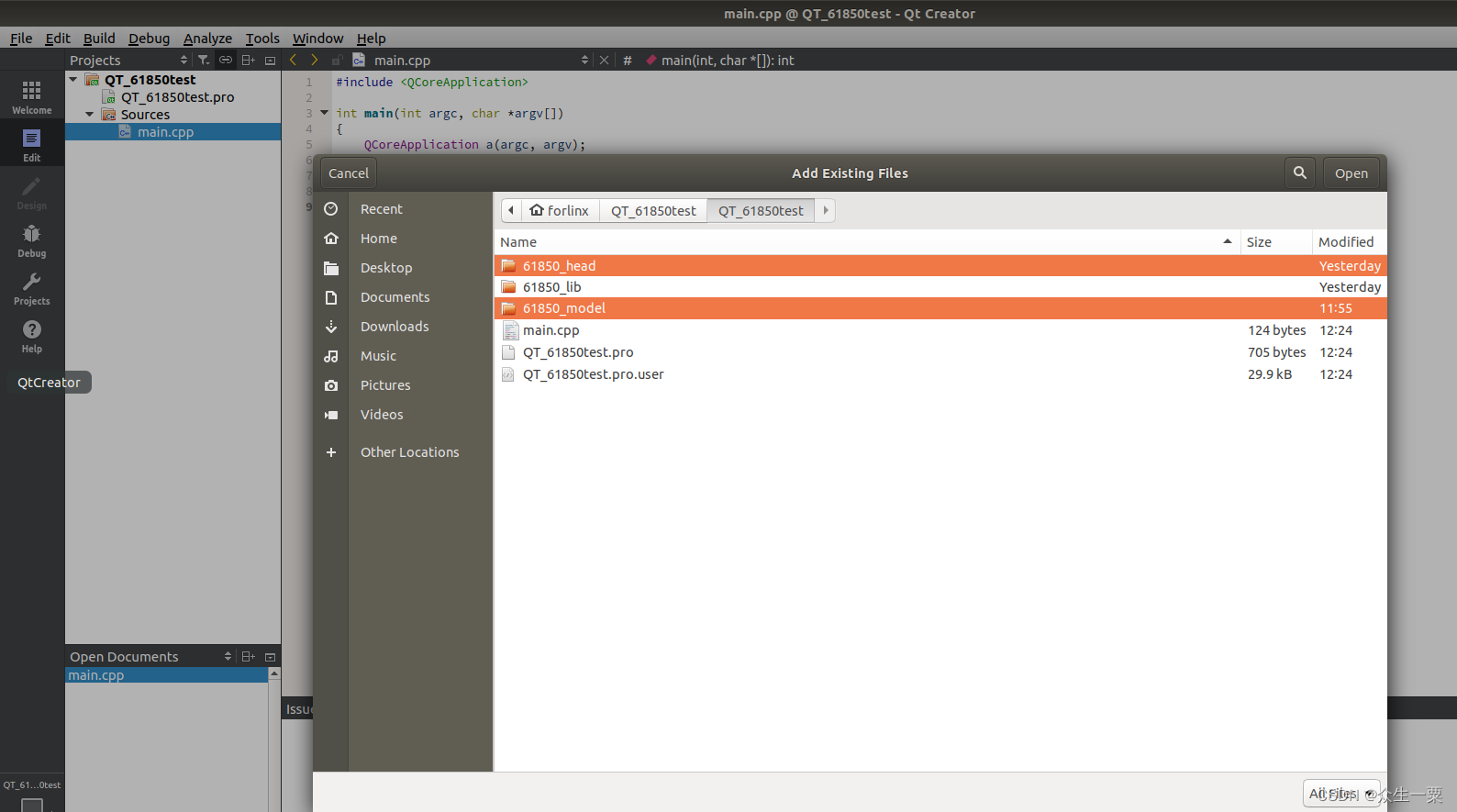This screenshot has height=812, width=1457.
Task: Open the Projects mode wrench icon
Action: point(31,287)
